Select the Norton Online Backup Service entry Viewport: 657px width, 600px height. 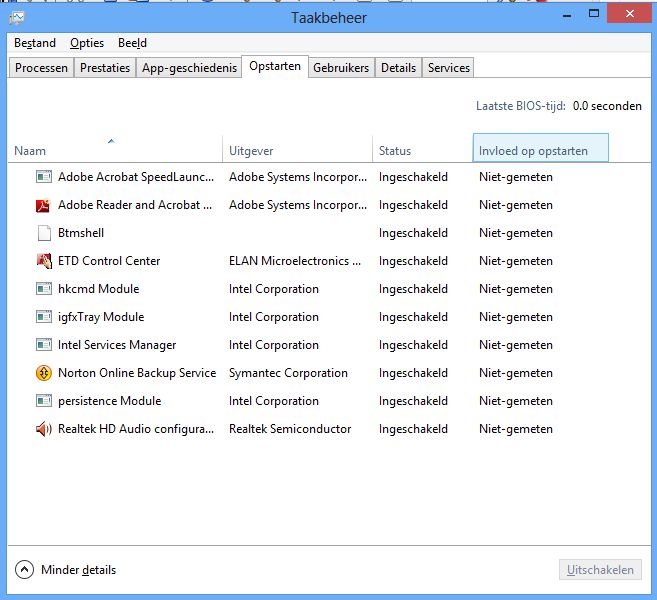(137, 373)
